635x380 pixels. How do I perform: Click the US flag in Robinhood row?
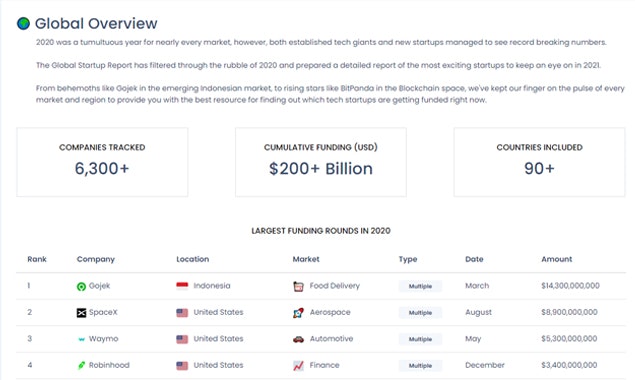(x=182, y=366)
